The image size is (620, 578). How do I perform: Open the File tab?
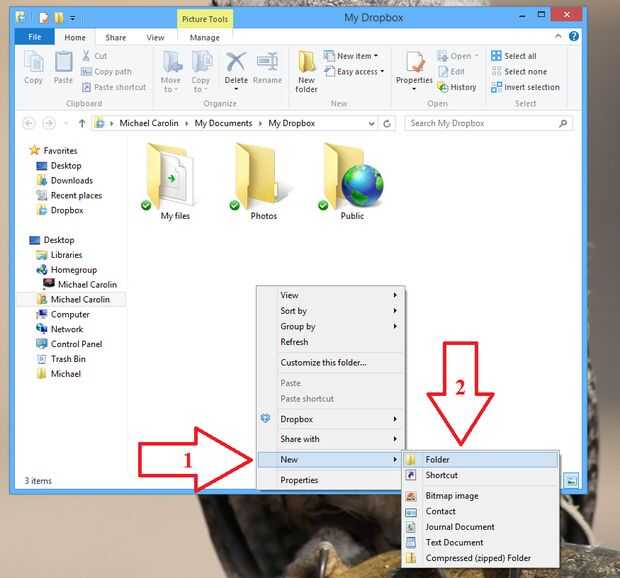coord(35,37)
